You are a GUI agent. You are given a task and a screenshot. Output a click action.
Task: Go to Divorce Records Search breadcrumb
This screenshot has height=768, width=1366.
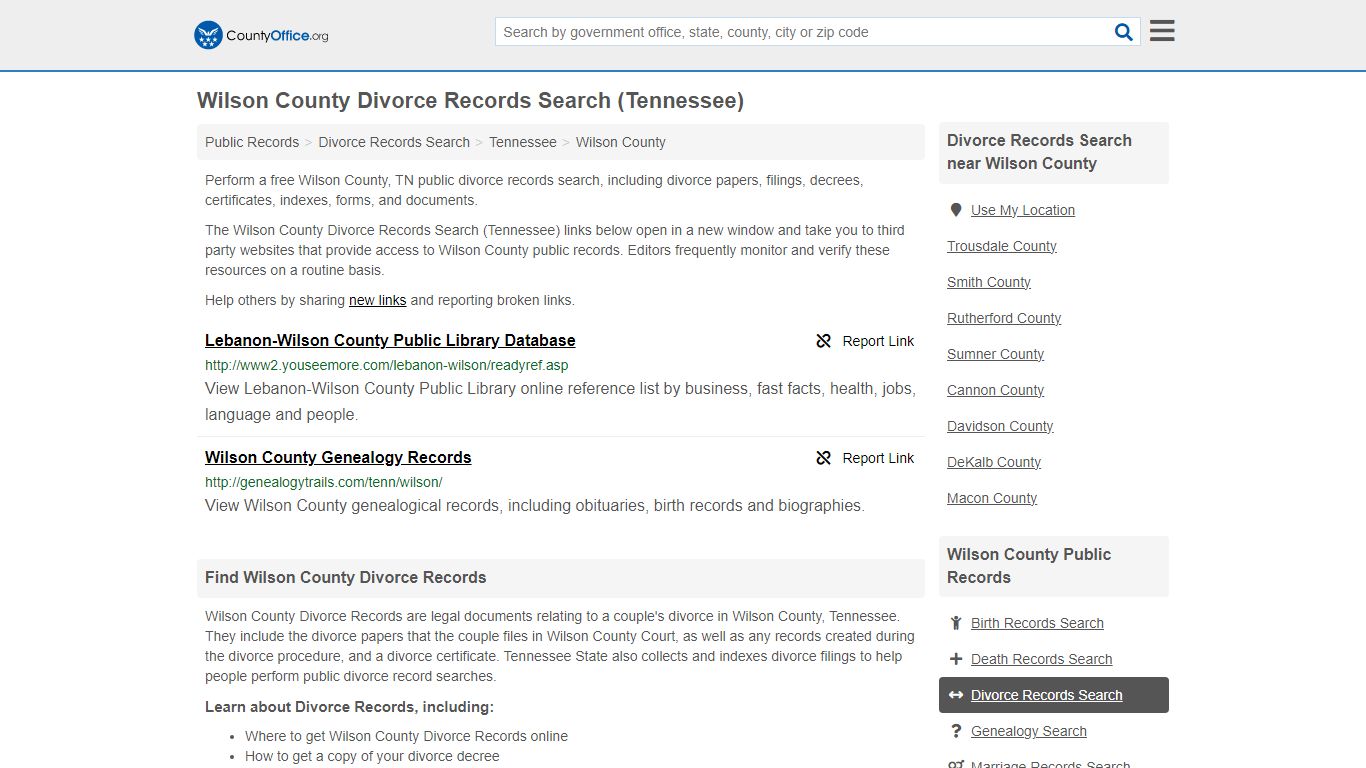(394, 142)
